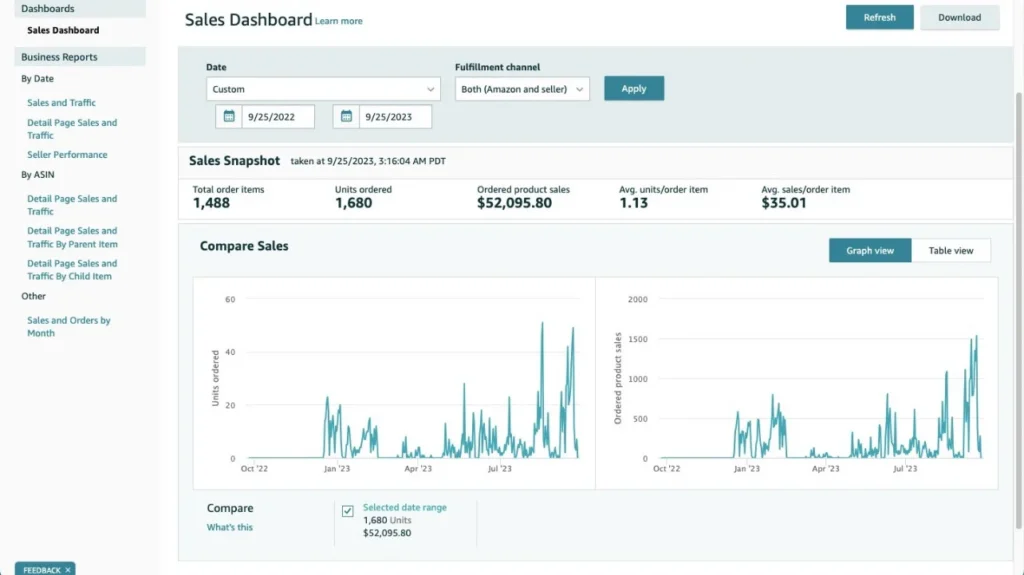Open Sales and Orders by Month

68,327
